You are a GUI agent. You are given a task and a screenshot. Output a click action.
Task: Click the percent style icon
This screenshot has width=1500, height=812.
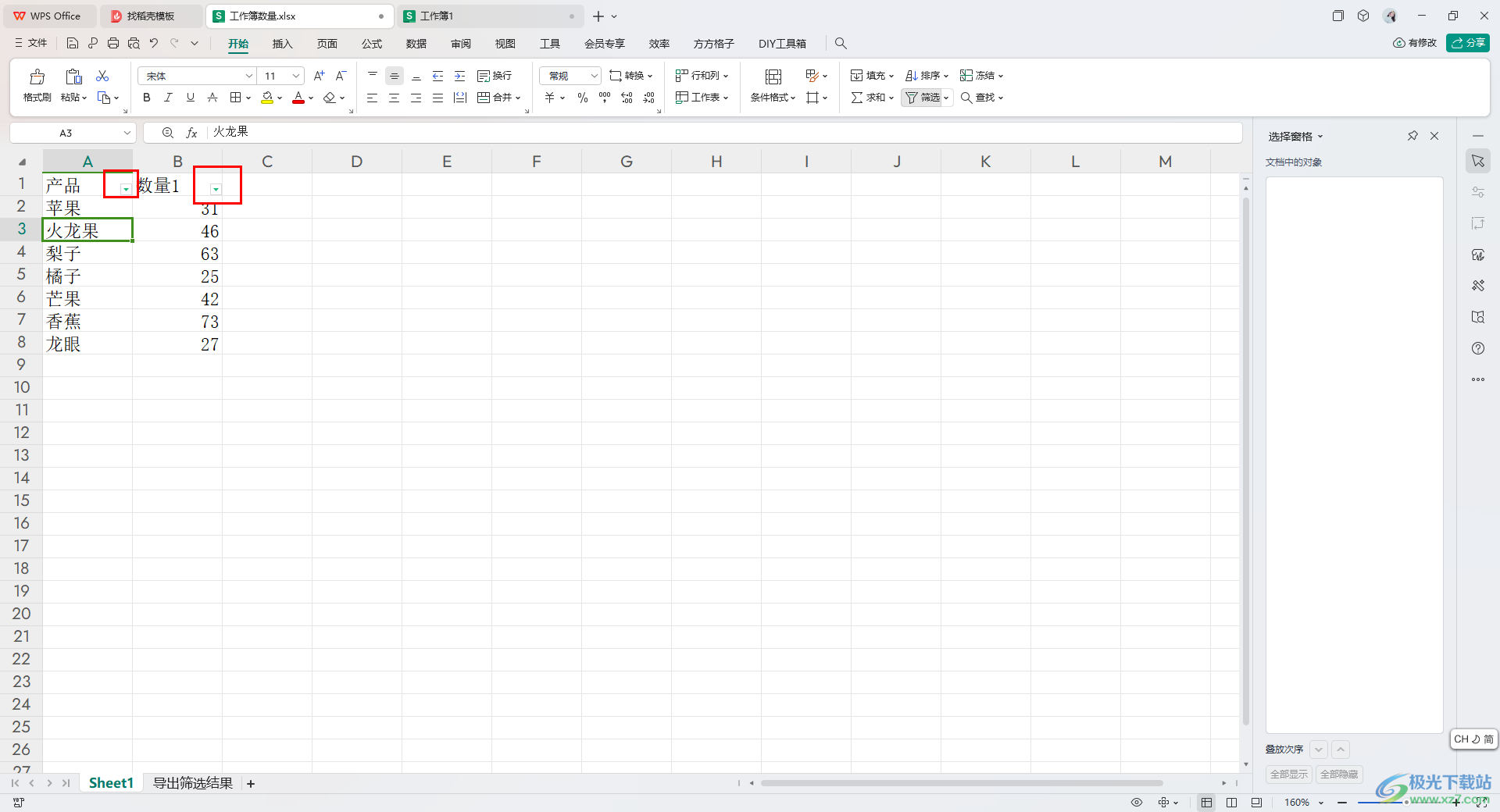tap(583, 98)
